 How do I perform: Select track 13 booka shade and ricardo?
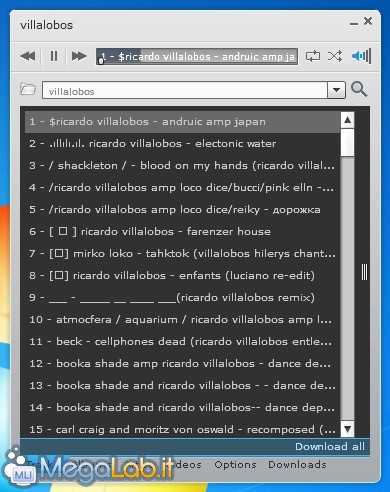[182, 386]
